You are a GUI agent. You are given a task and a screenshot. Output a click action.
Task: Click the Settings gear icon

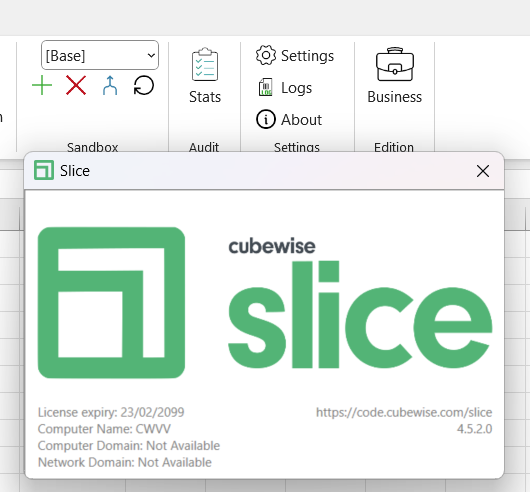[x=266, y=55]
